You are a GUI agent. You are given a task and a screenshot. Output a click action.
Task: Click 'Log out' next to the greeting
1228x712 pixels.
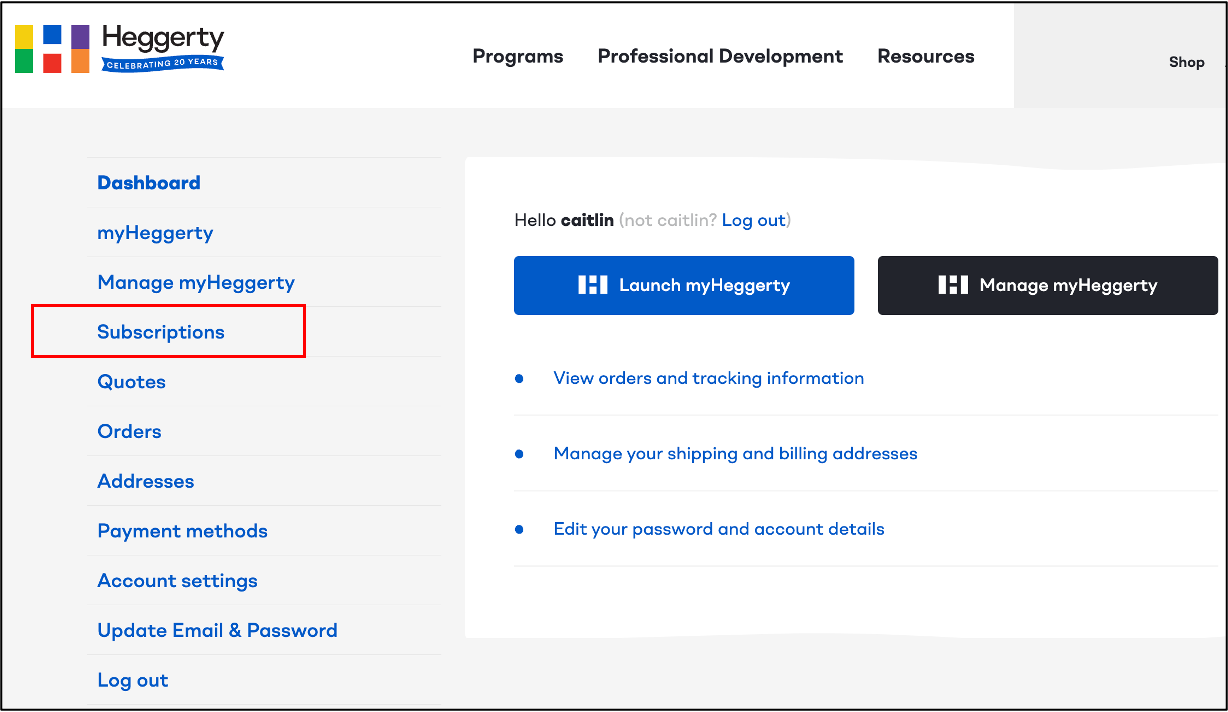[x=754, y=220]
